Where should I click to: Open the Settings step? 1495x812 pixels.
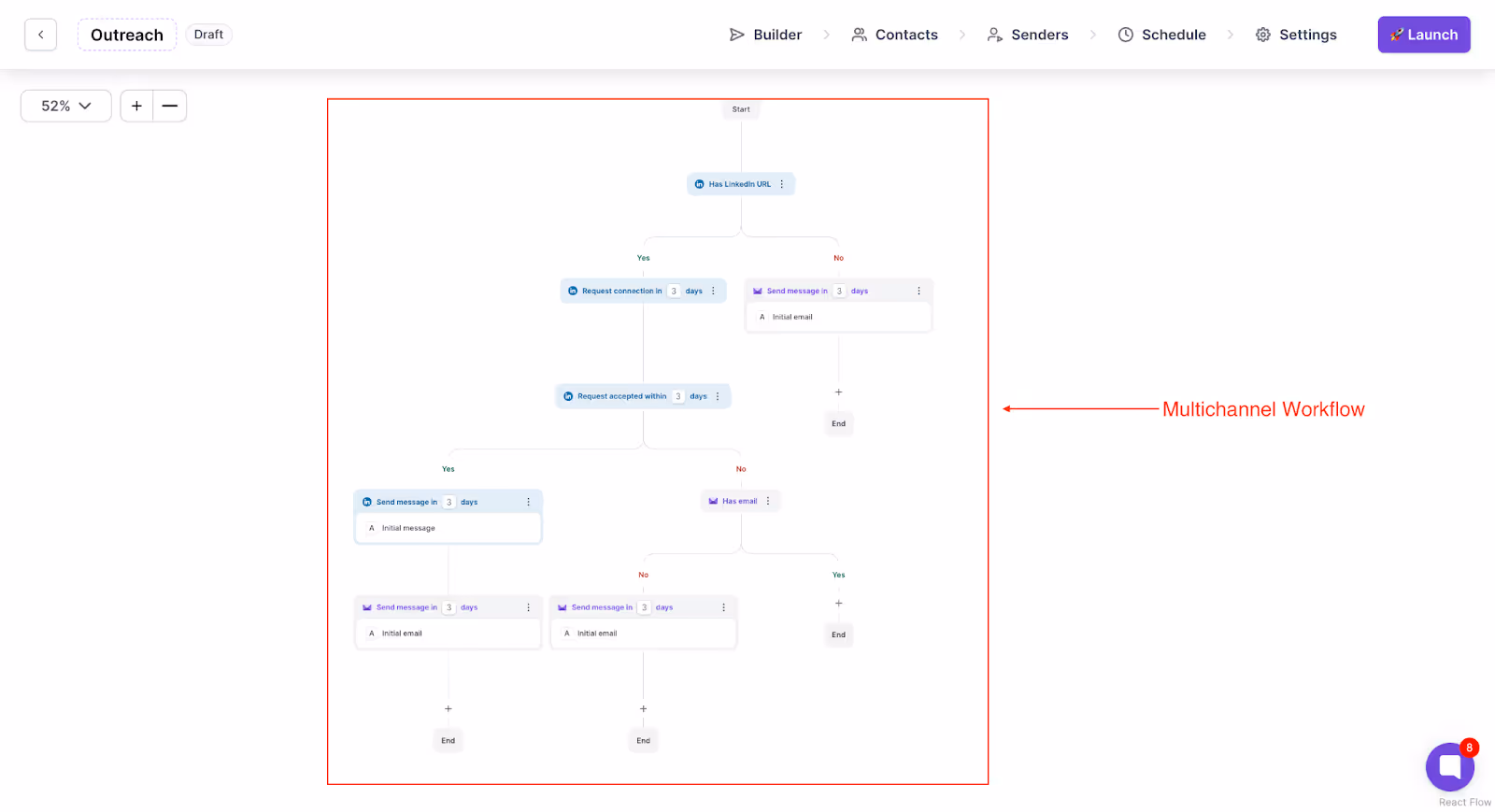1295,35
